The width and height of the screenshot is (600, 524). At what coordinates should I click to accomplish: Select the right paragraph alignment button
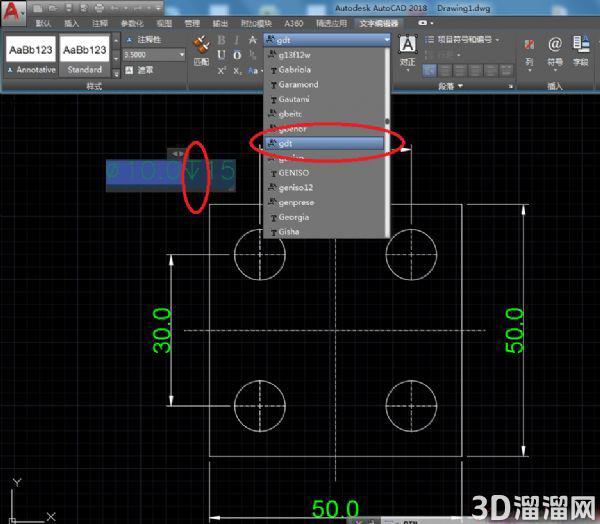(475, 70)
